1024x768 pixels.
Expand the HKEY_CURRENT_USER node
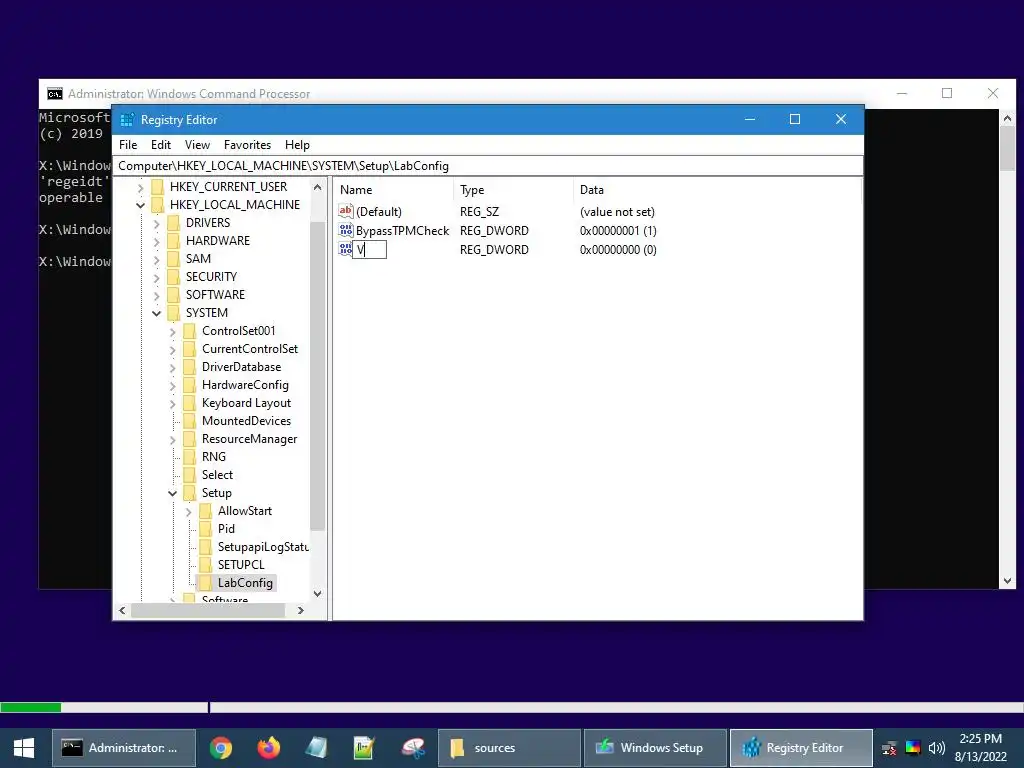[140, 187]
